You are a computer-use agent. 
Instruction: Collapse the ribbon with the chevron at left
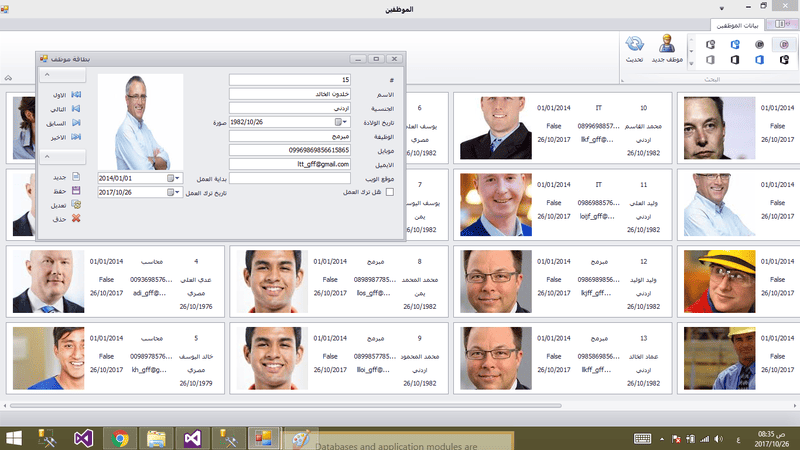[x=8, y=78]
